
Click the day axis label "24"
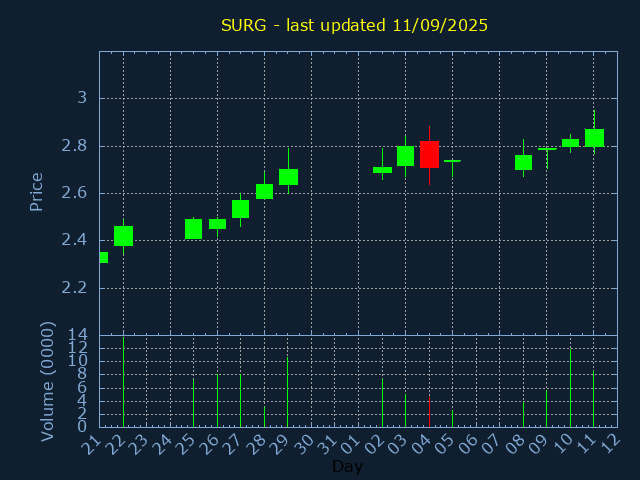[161, 443]
